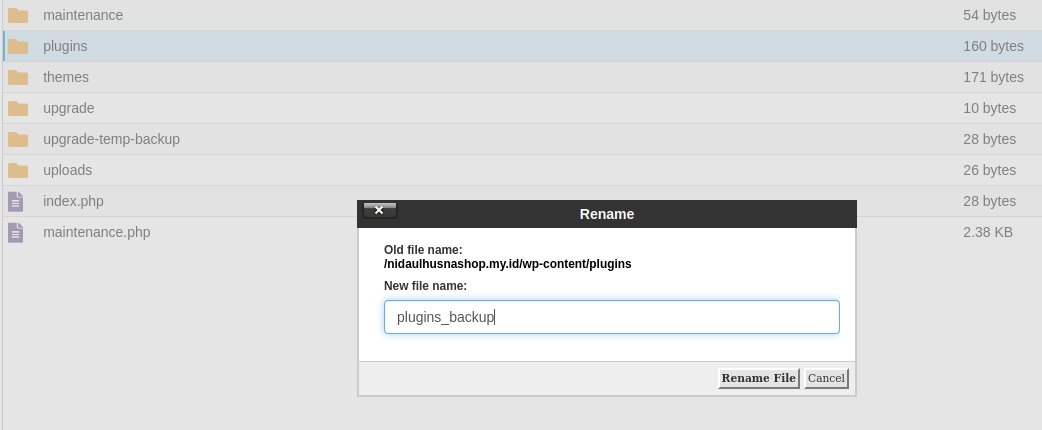
Task: Click the index.php file icon
Action: (16, 201)
